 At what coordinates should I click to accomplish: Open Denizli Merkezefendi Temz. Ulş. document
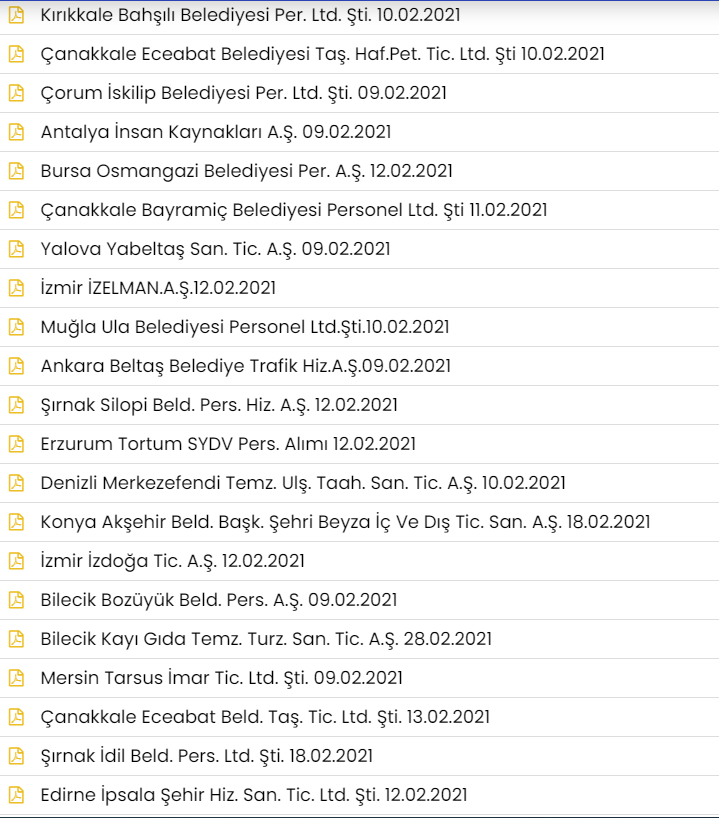[x=303, y=483]
